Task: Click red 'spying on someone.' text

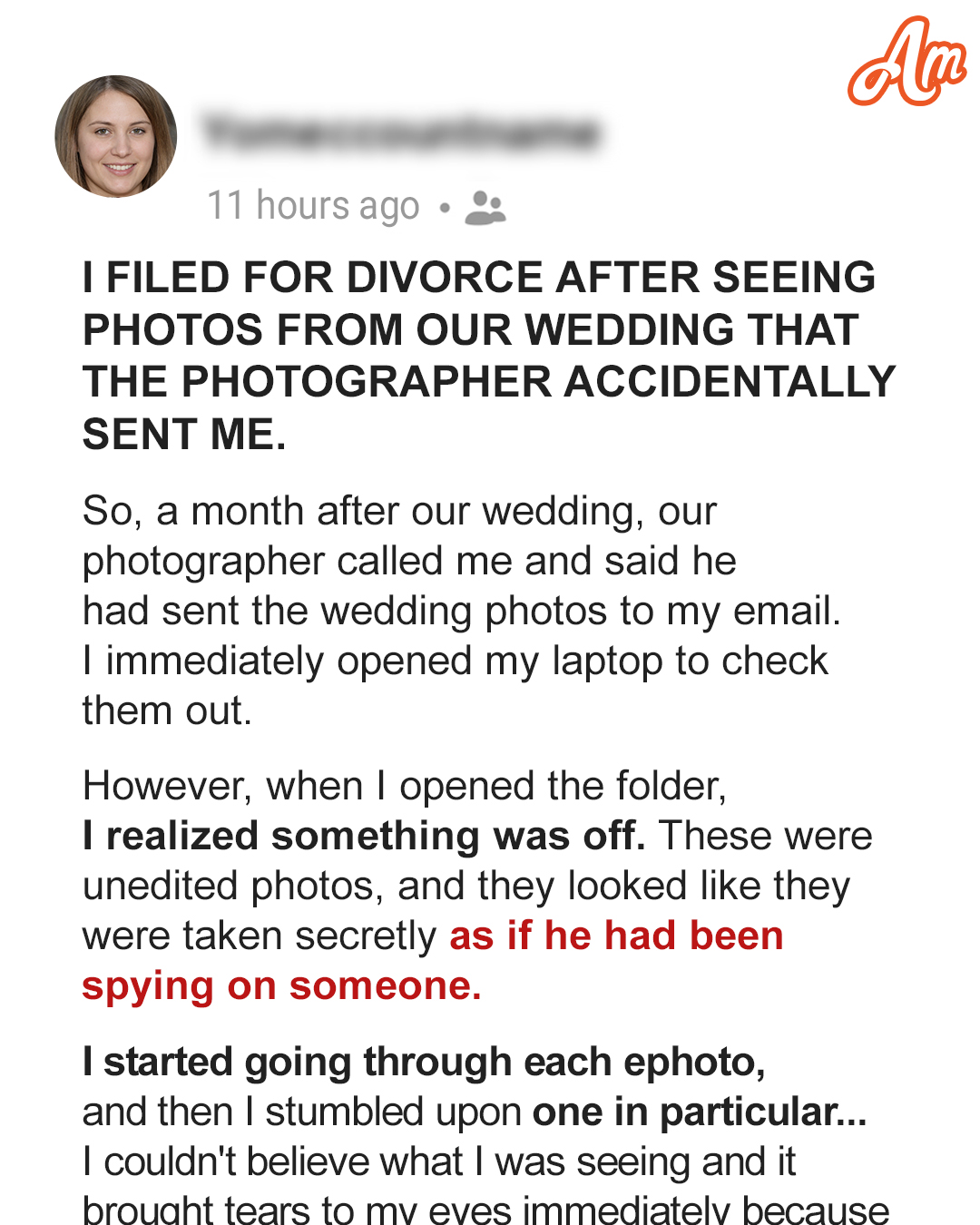Action: pyautogui.click(x=282, y=986)
